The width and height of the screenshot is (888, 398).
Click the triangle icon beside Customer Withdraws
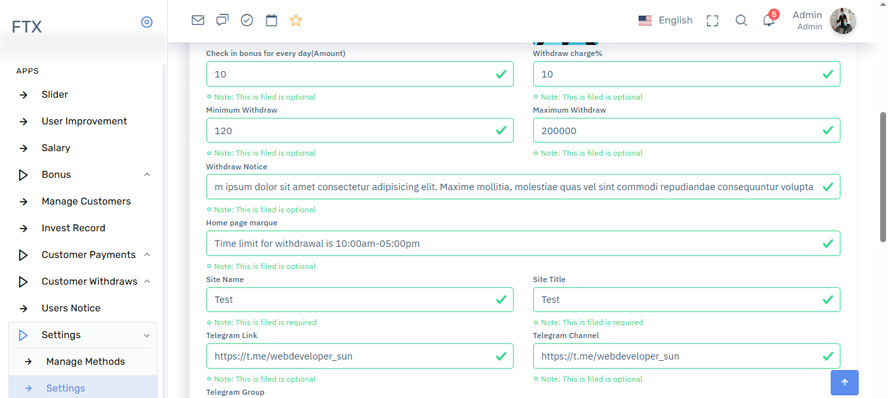pyautogui.click(x=23, y=281)
